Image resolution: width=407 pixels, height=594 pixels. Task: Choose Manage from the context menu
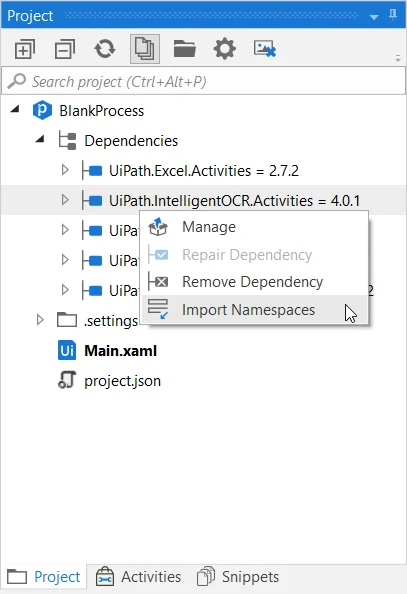(x=209, y=227)
